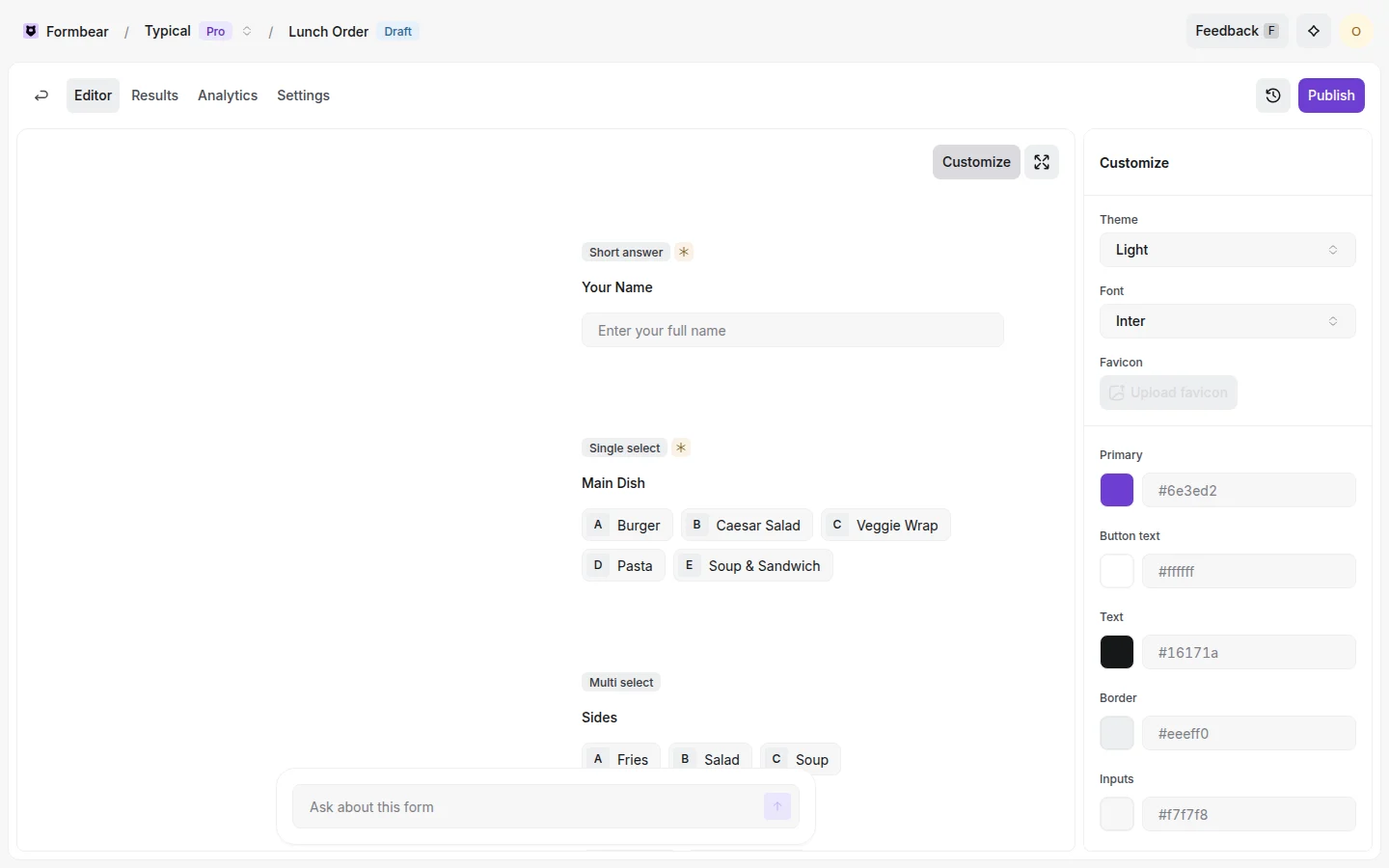Select the Veggie Wrap option
This screenshot has width=1389, height=868.
pyautogui.click(x=885, y=525)
